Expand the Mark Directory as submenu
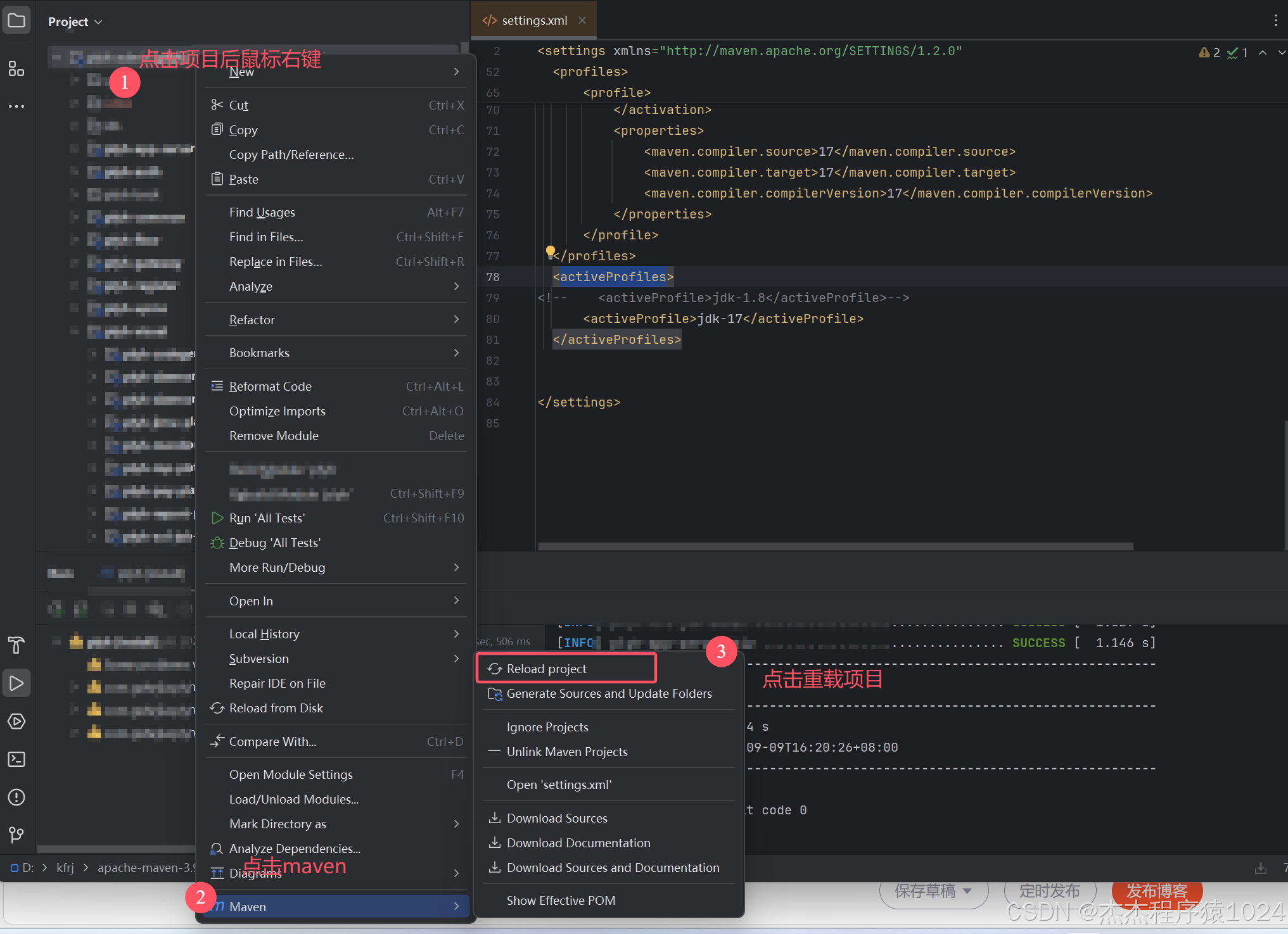The height and width of the screenshot is (934, 1288). click(277, 824)
